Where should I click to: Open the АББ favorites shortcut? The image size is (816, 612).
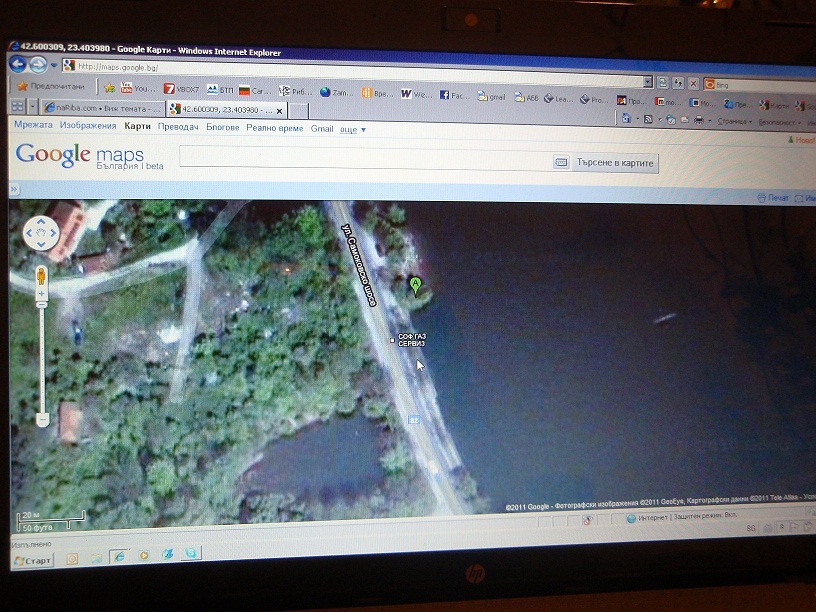pos(526,97)
